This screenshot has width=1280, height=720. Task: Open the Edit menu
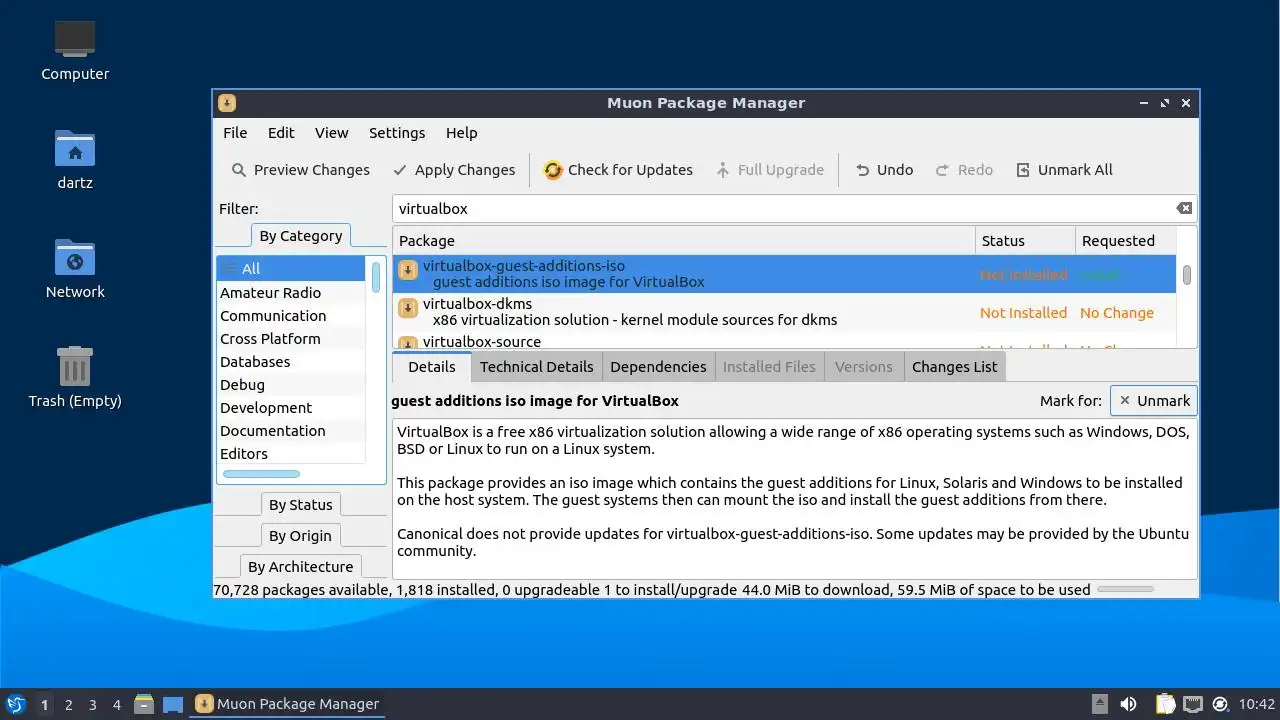click(x=281, y=133)
